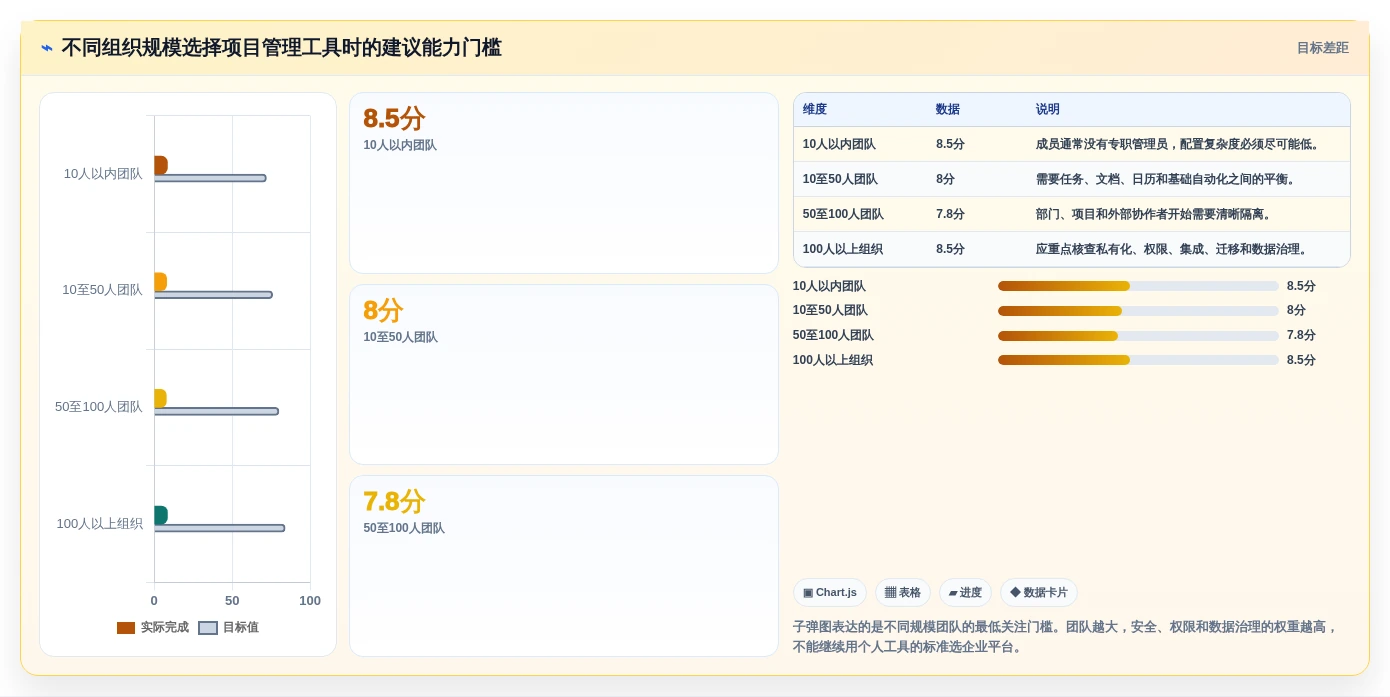
Task: Click the gray target bar for 100人以上组织
Action: pyautogui.click(x=219, y=528)
